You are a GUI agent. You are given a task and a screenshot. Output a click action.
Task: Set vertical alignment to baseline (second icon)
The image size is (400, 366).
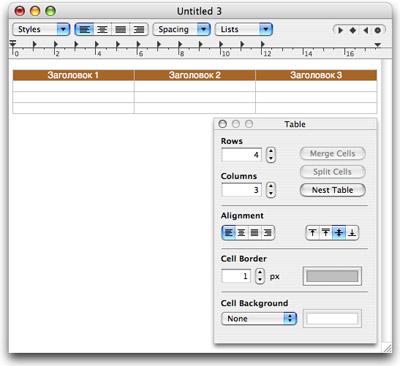(x=326, y=233)
